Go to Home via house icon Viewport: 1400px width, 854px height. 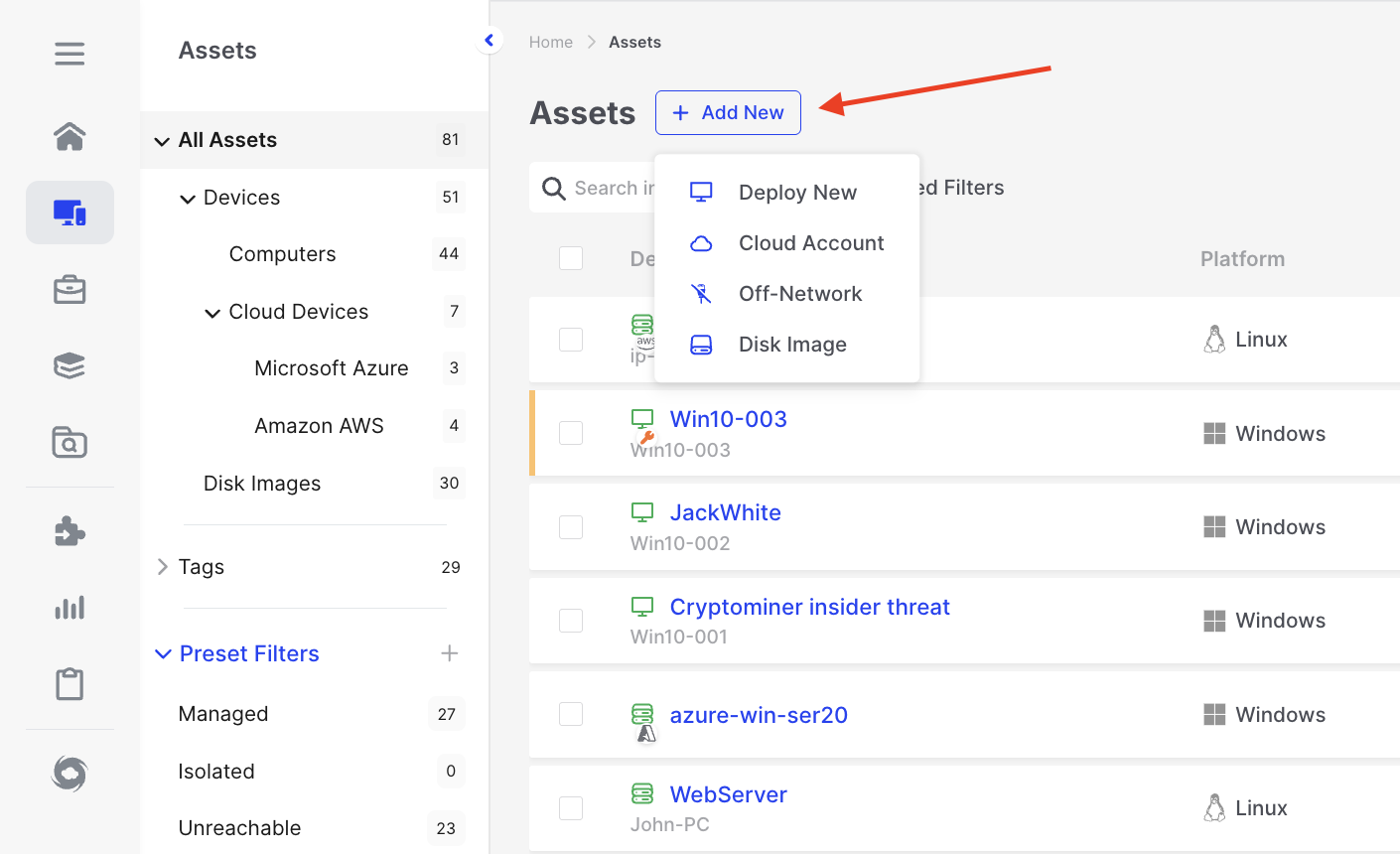(x=70, y=136)
